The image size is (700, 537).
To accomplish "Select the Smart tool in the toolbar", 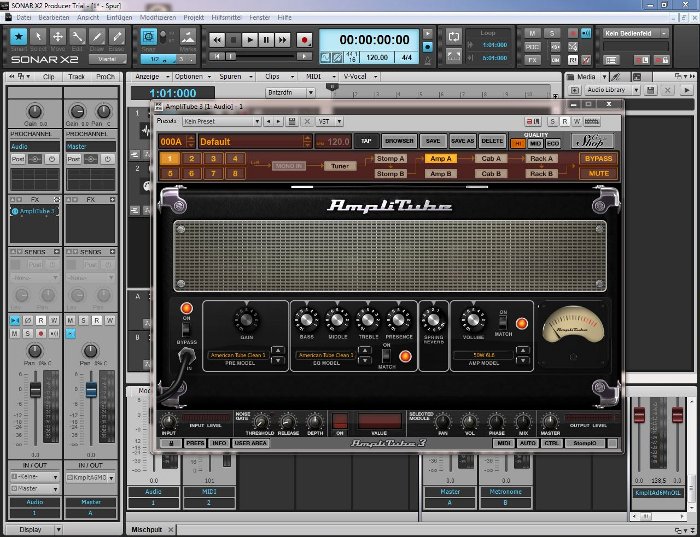I will tap(18, 37).
